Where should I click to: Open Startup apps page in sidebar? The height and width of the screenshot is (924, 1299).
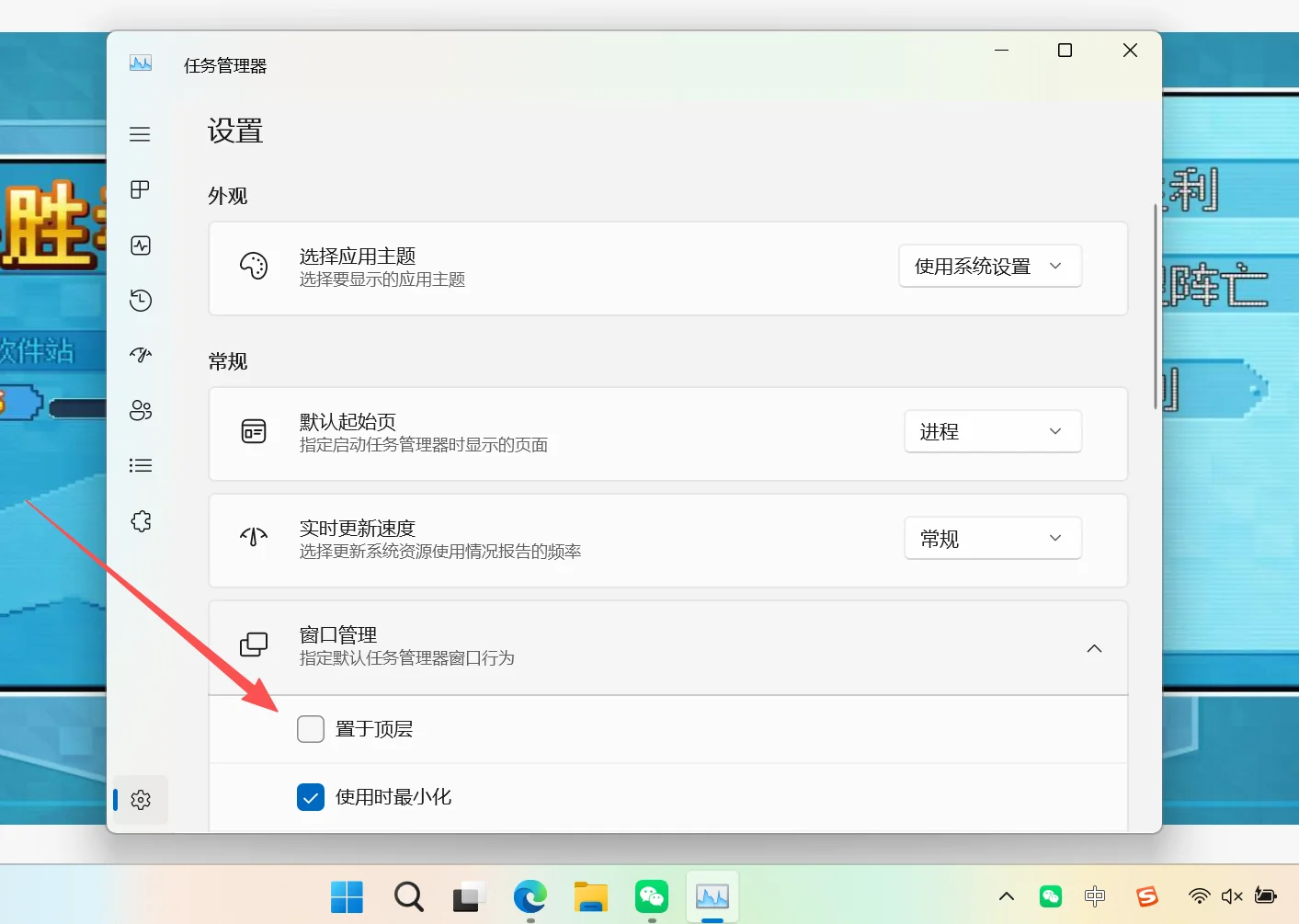click(141, 355)
